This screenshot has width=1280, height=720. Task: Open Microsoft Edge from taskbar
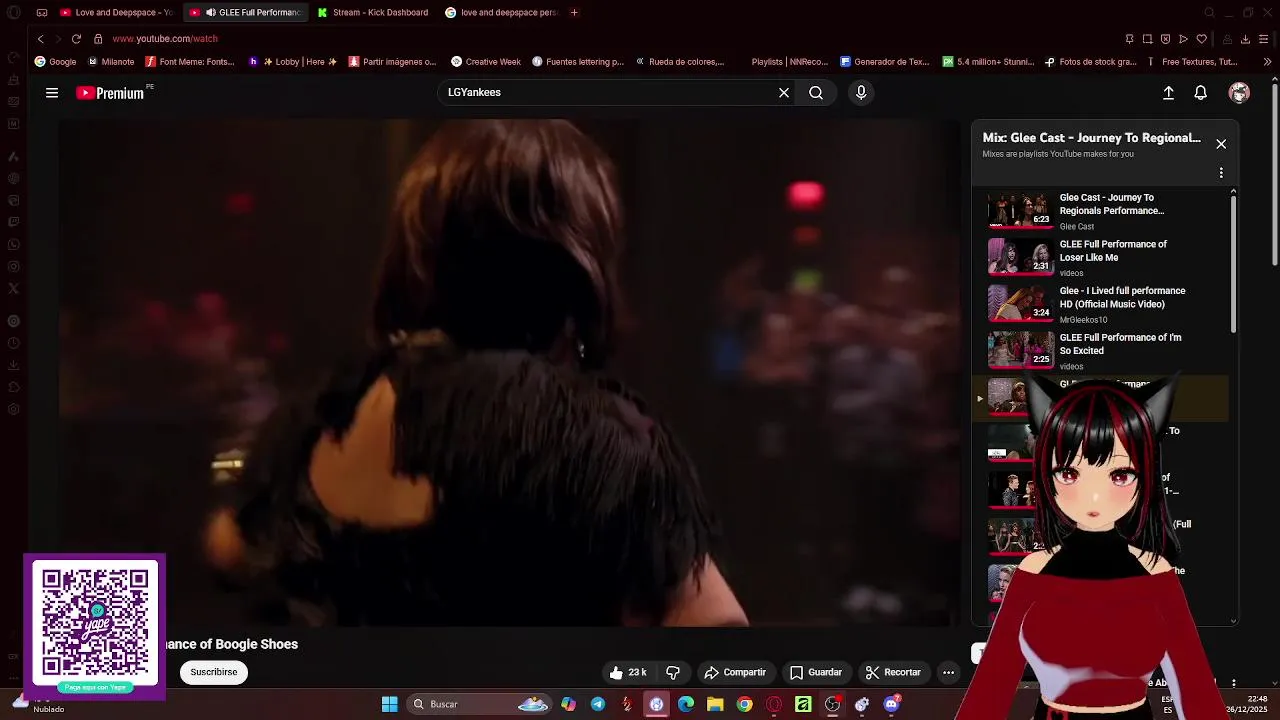[x=686, y=704]
